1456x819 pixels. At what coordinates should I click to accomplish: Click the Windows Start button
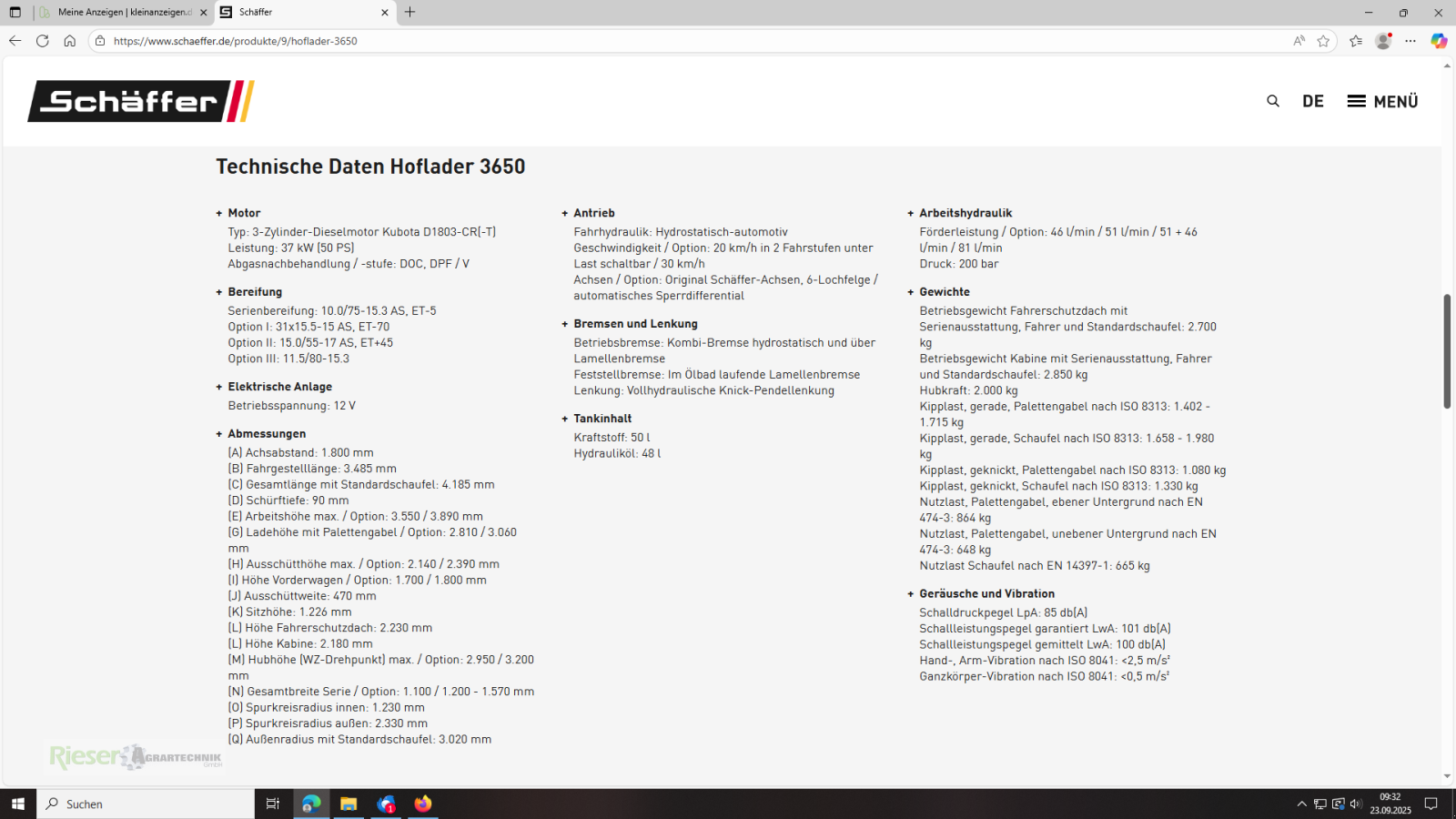[17, 804]
